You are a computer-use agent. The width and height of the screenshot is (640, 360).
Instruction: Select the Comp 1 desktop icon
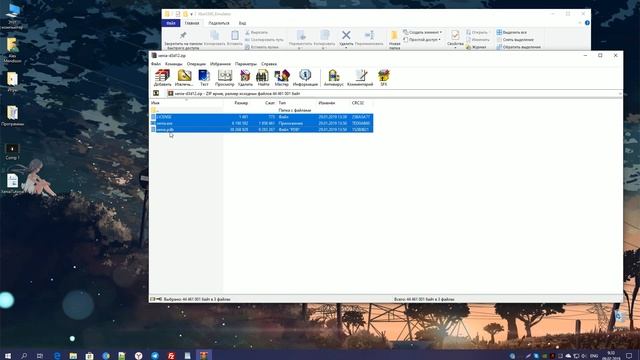(12, 151)
